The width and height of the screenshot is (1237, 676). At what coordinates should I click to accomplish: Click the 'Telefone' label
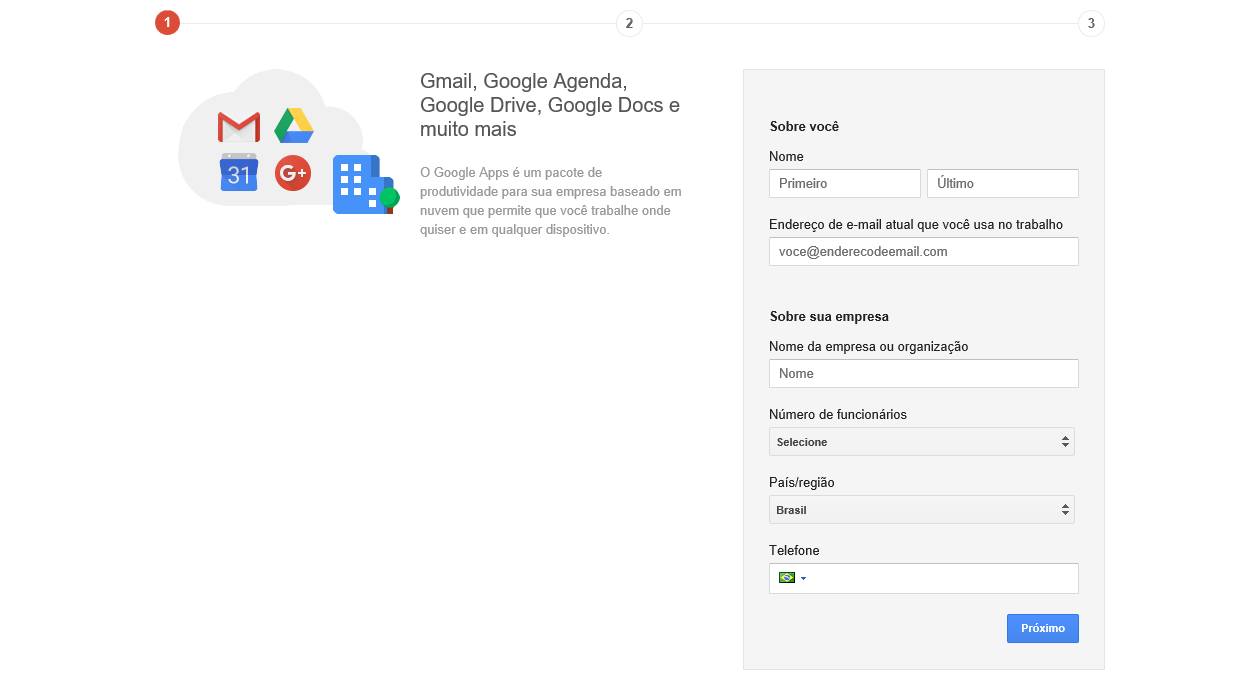pyautogui.click(x=794, y=550)
